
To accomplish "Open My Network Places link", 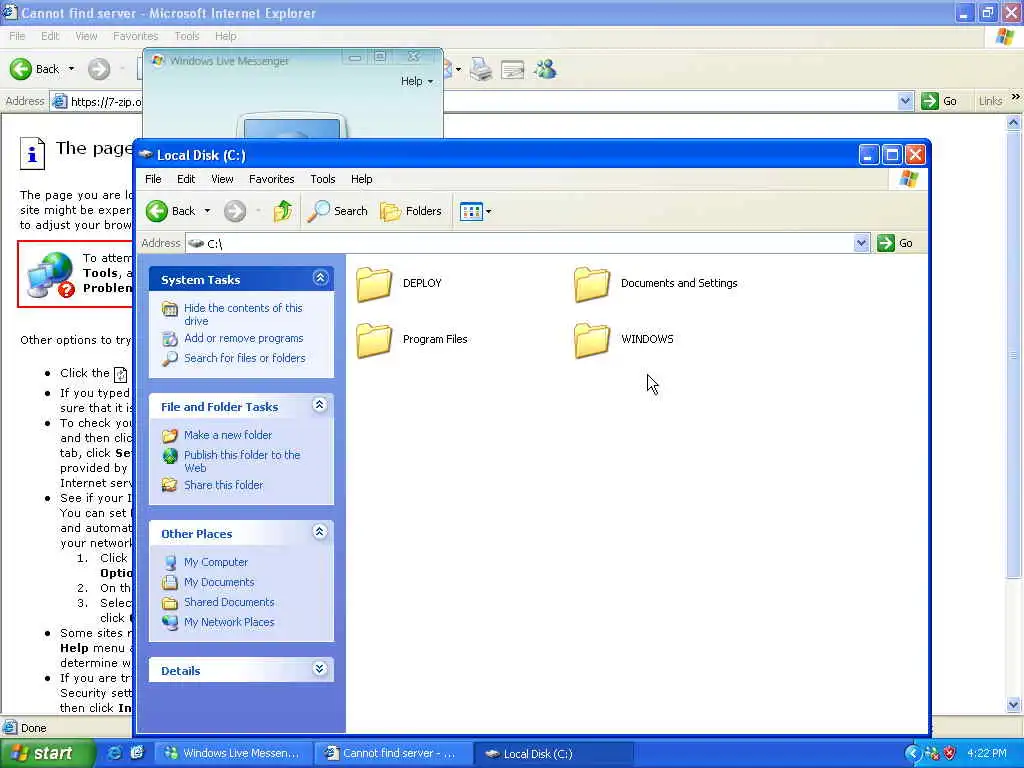I will click(x=229, y=622).
